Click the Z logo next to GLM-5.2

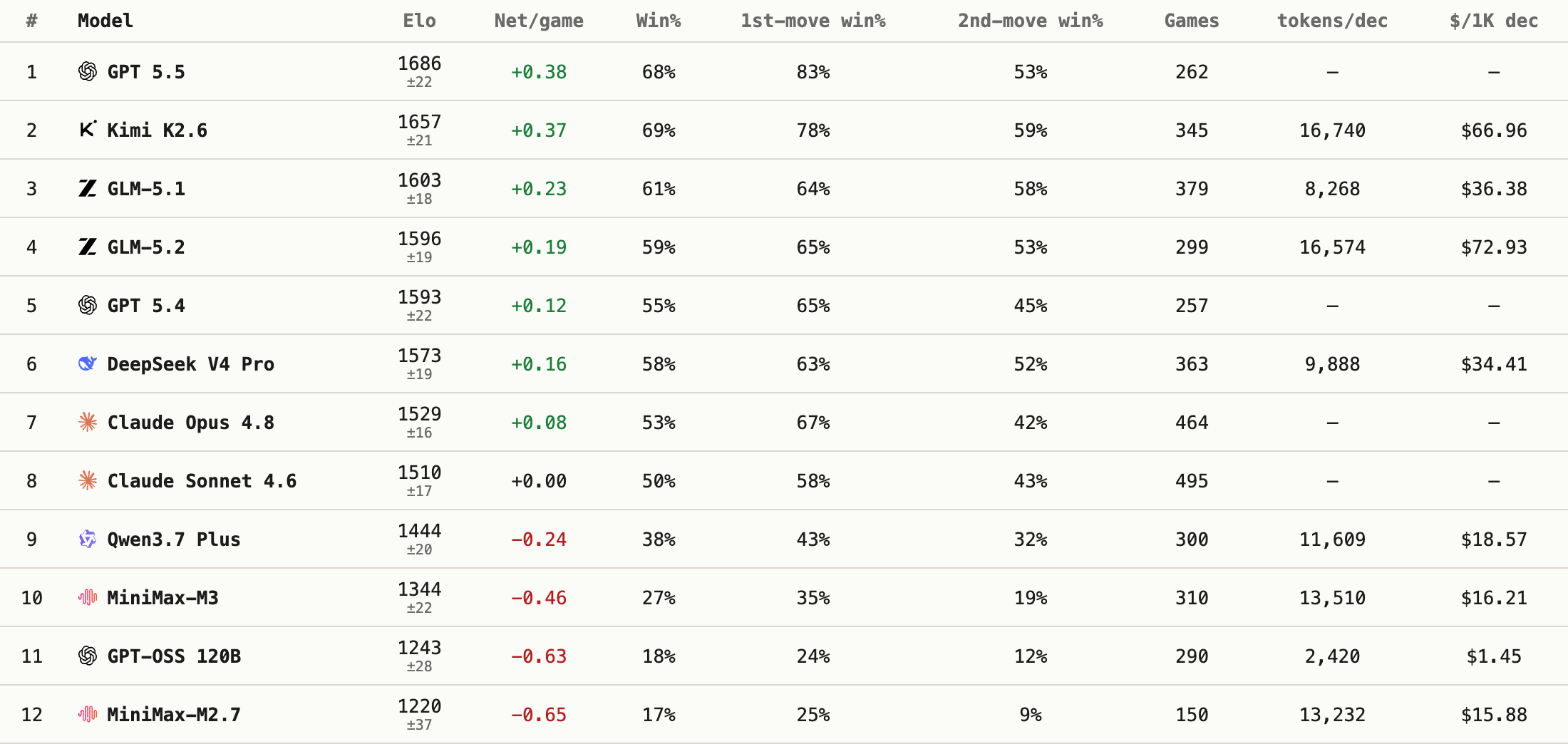88,247
